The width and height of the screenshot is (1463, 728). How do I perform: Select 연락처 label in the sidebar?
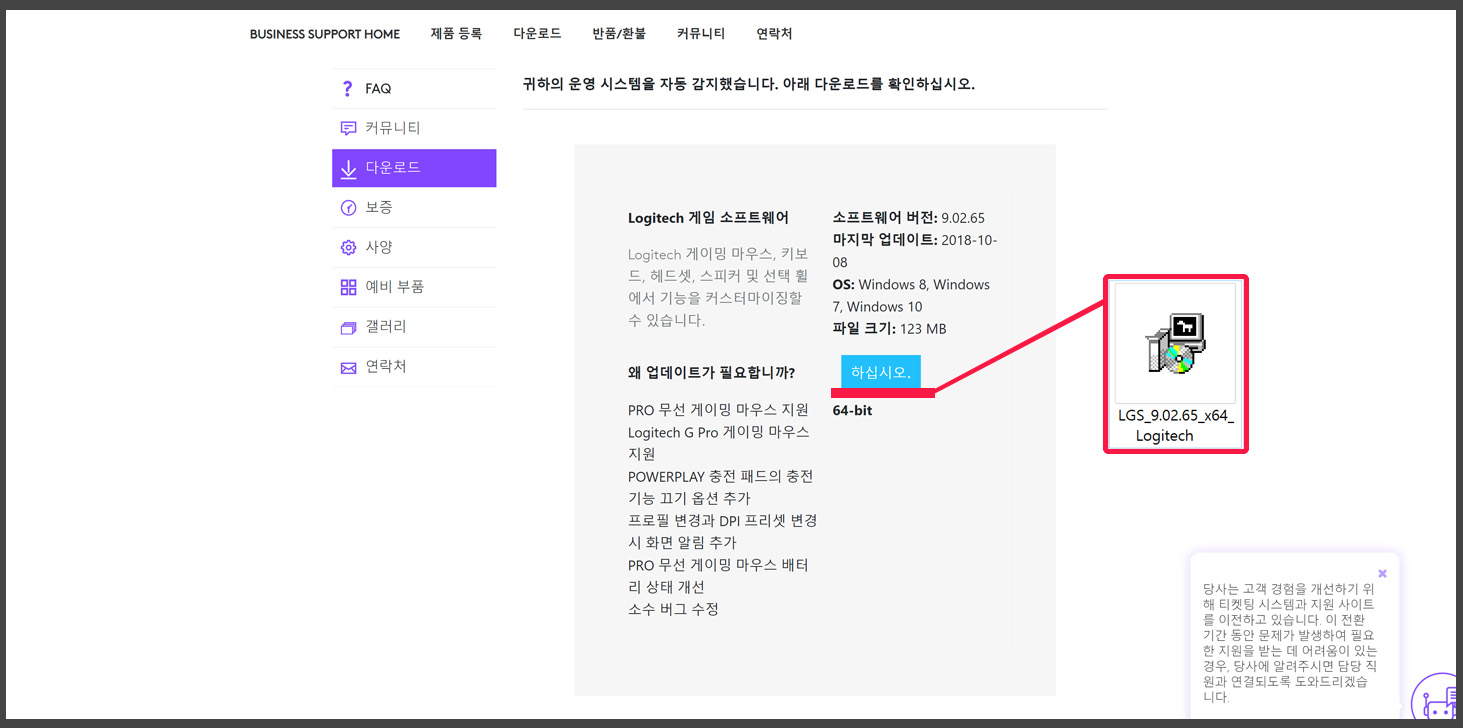click(386, 366)
